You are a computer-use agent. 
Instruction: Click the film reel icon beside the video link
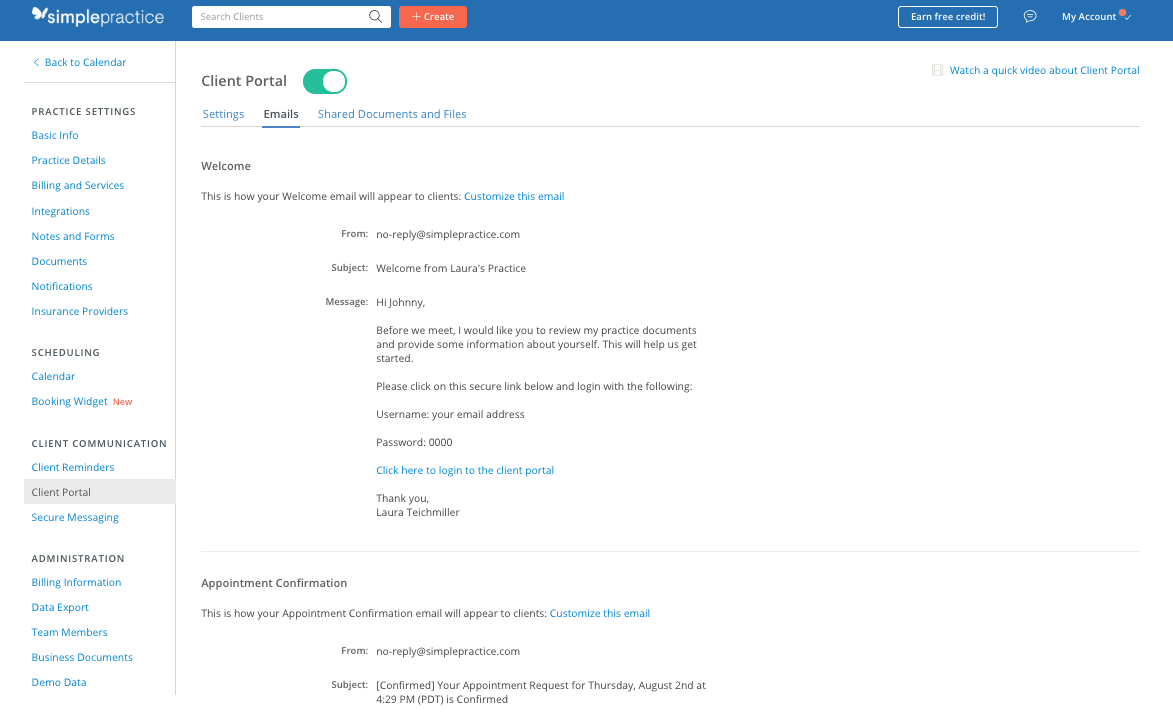[x=937, y=70]
